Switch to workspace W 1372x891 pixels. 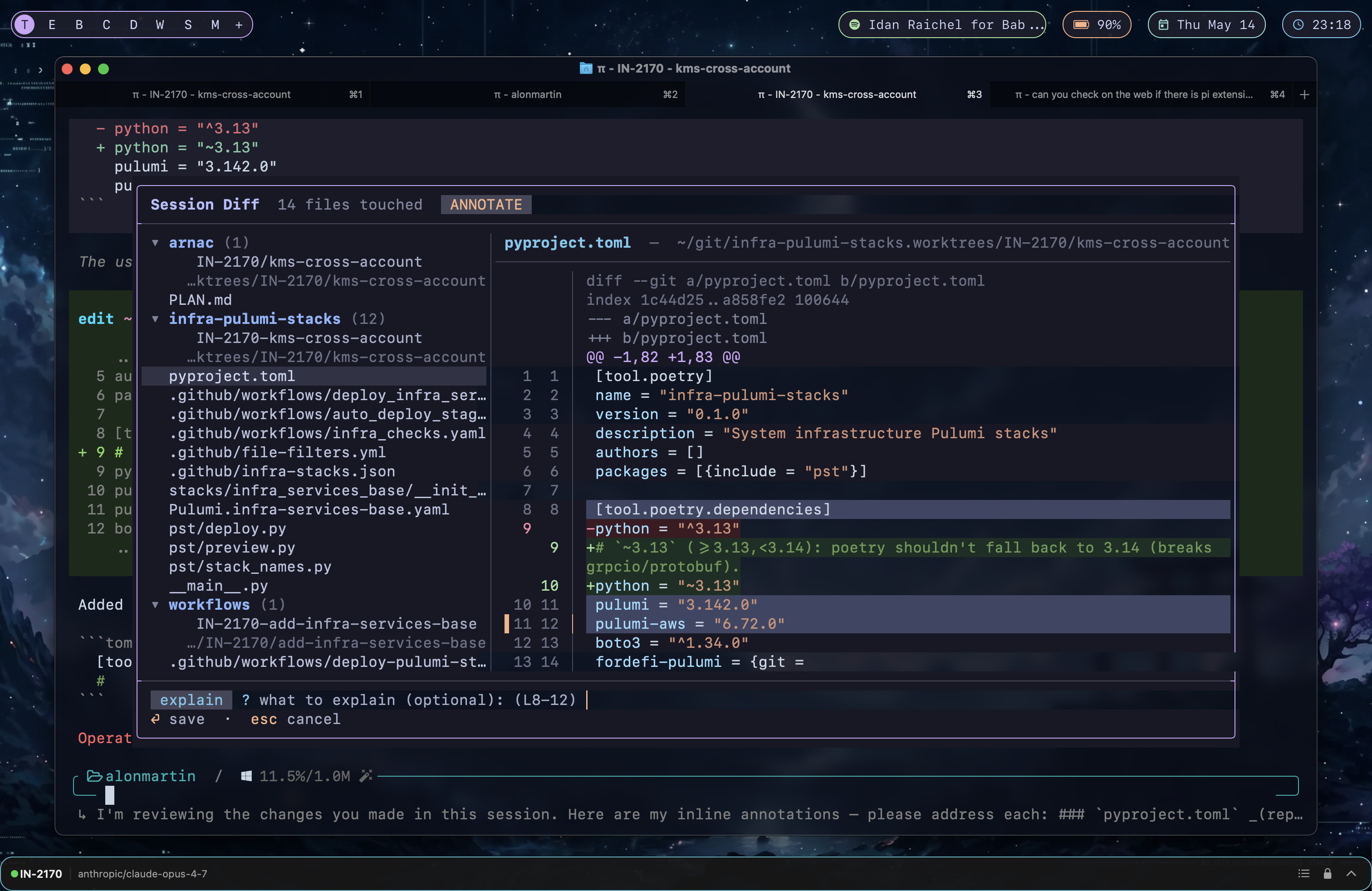(160, 25)
